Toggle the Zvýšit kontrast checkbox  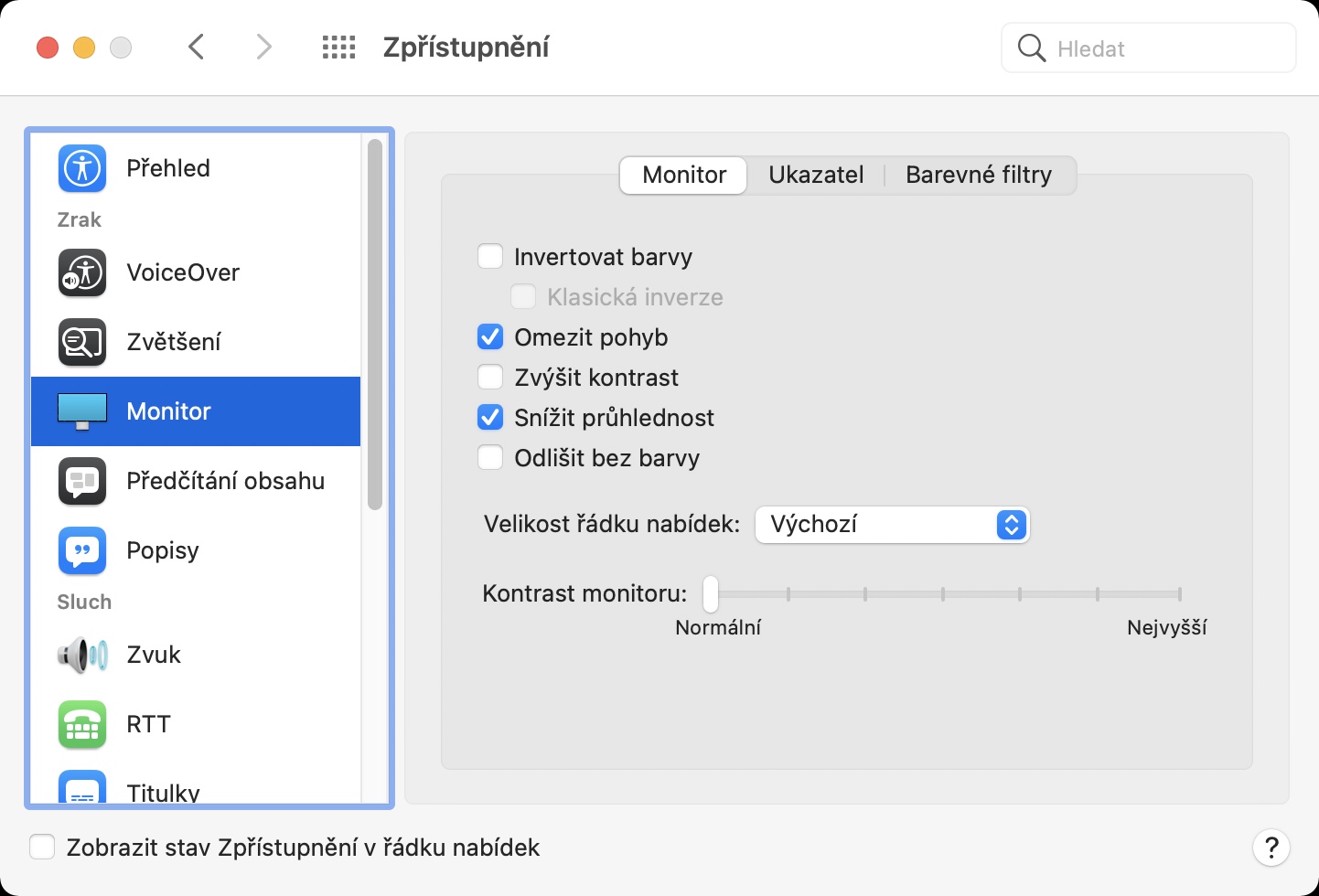[490, 378]
